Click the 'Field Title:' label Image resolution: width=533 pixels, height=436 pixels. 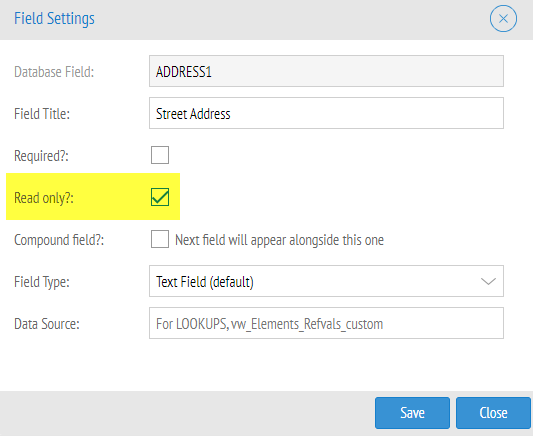click(42, 114)
